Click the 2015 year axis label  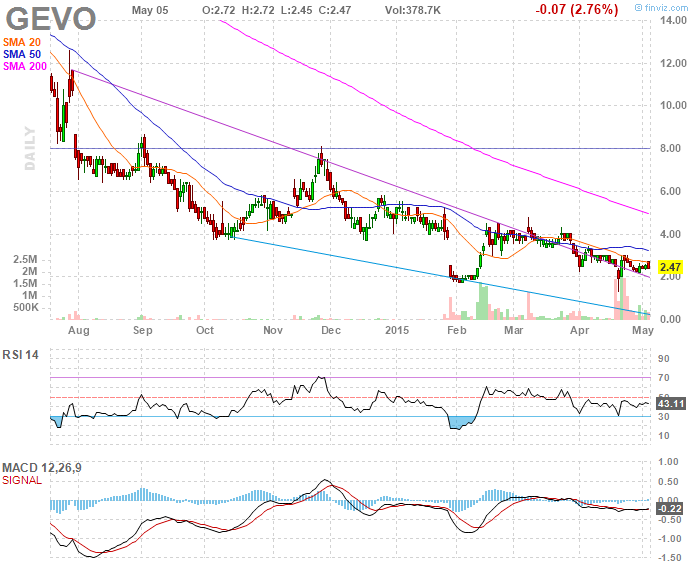[397, 330]
